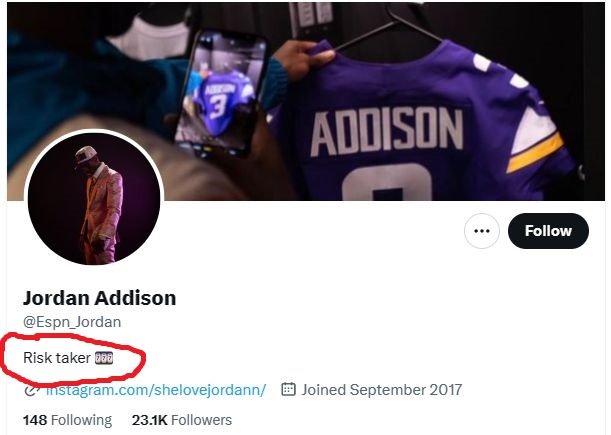This screenshot has width=611, height=435.
Task: Click the yellow stripe on the jersey sleeve
Action: click(x=536, y=153)
